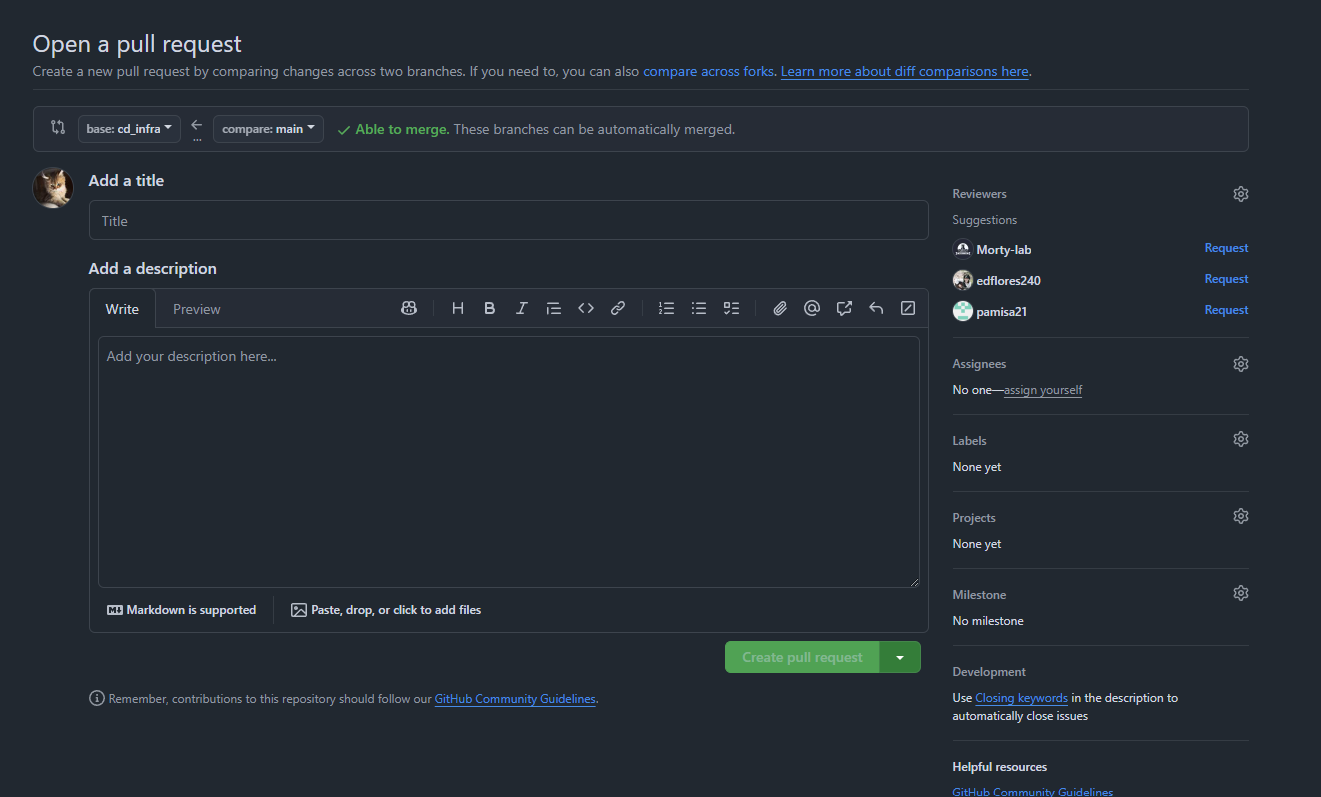Viewport: 1321px width, 797px height.
Task: Insert an unordered bullet list
Action: pos(699,309)
